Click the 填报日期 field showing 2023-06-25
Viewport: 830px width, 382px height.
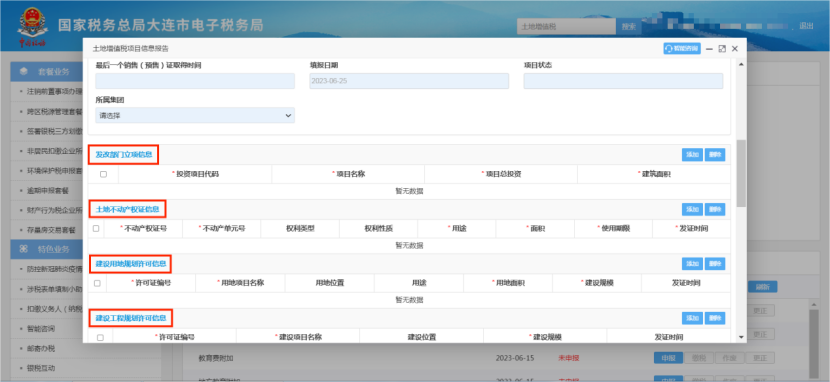(x=409, y=81)
